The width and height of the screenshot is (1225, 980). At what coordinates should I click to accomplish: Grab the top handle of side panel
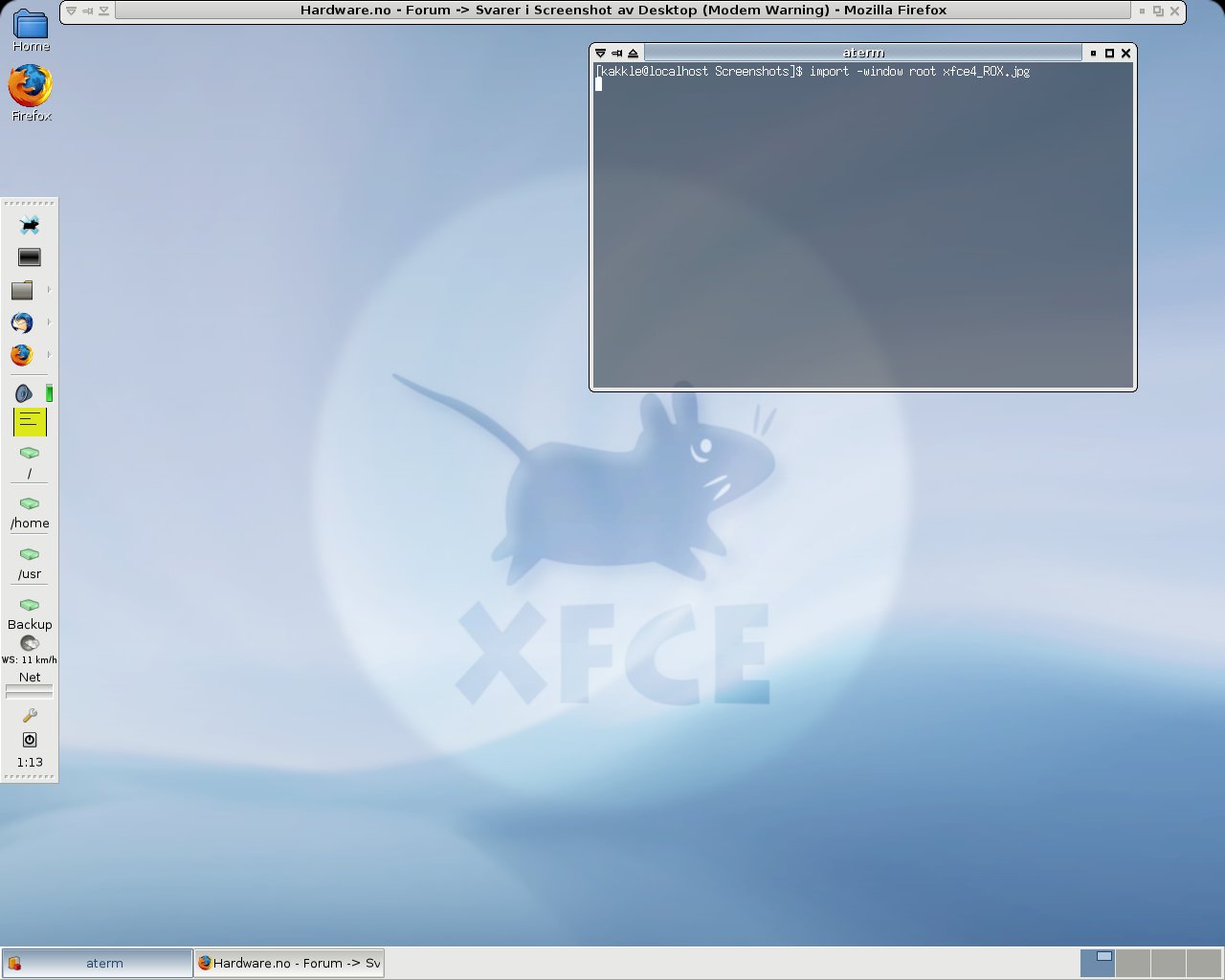click(x=30, y=203)
